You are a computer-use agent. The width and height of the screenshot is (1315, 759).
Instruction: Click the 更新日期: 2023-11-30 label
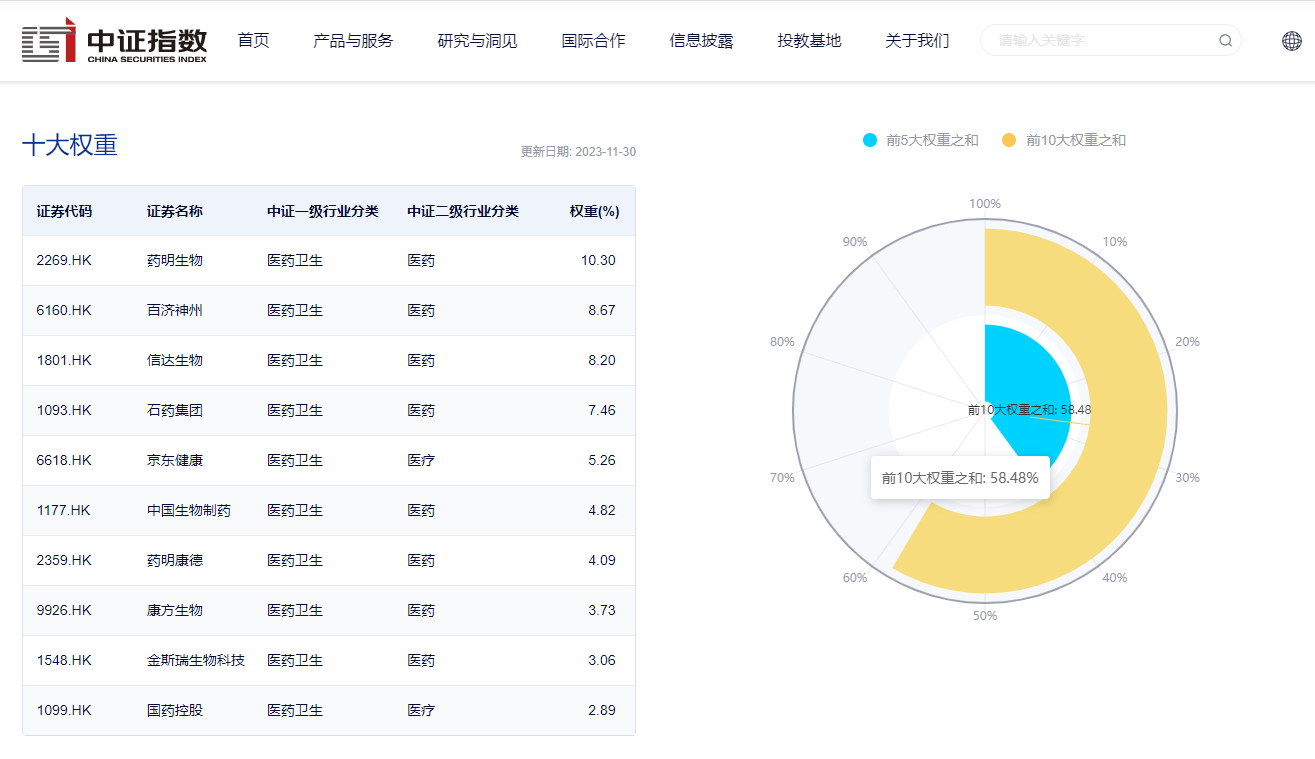pyautogui.click(x=578, y=152)
